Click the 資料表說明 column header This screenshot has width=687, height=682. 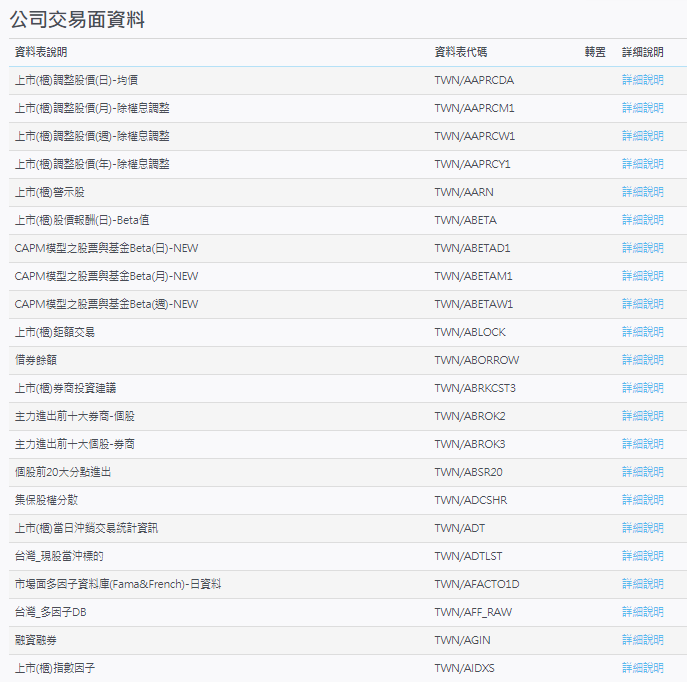41,52
